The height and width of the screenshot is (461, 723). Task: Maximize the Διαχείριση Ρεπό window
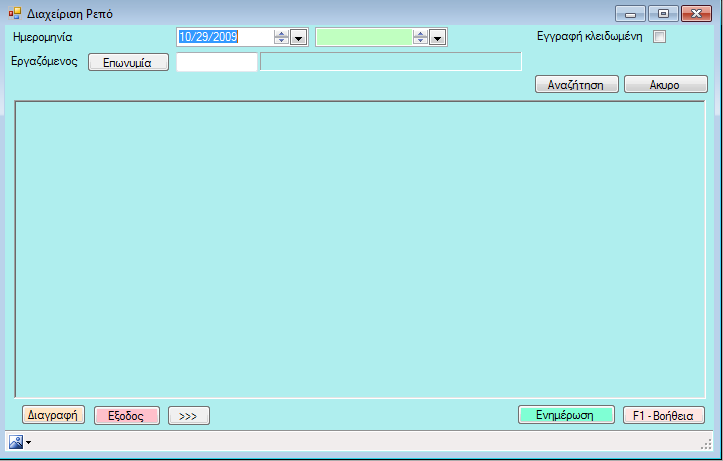663,14
